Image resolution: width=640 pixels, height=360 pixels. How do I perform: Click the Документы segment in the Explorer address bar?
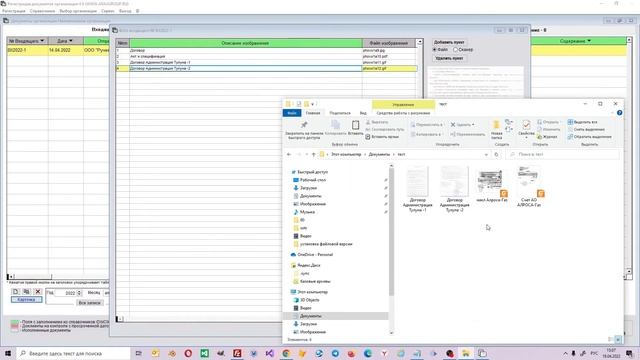[x=379, y=154]
